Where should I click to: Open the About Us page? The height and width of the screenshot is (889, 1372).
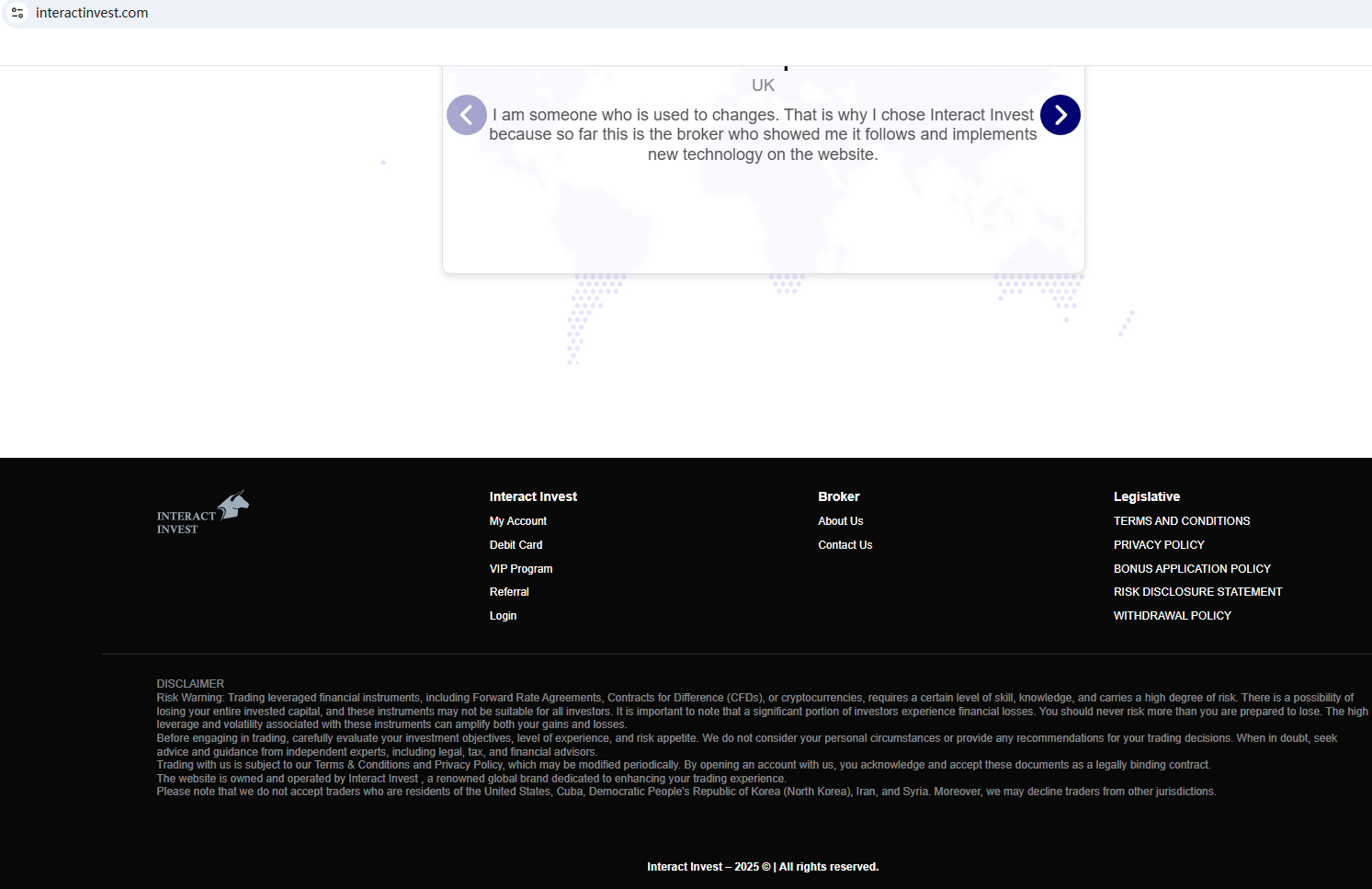tap(840, 521)
